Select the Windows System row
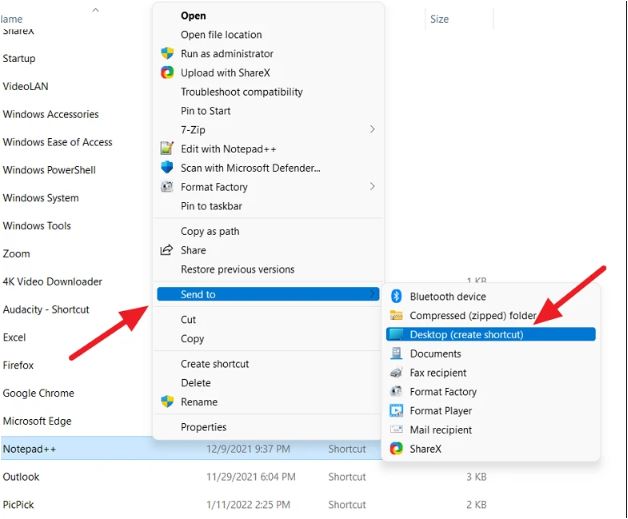Viewport: 628px width, 519px height. 40,198
